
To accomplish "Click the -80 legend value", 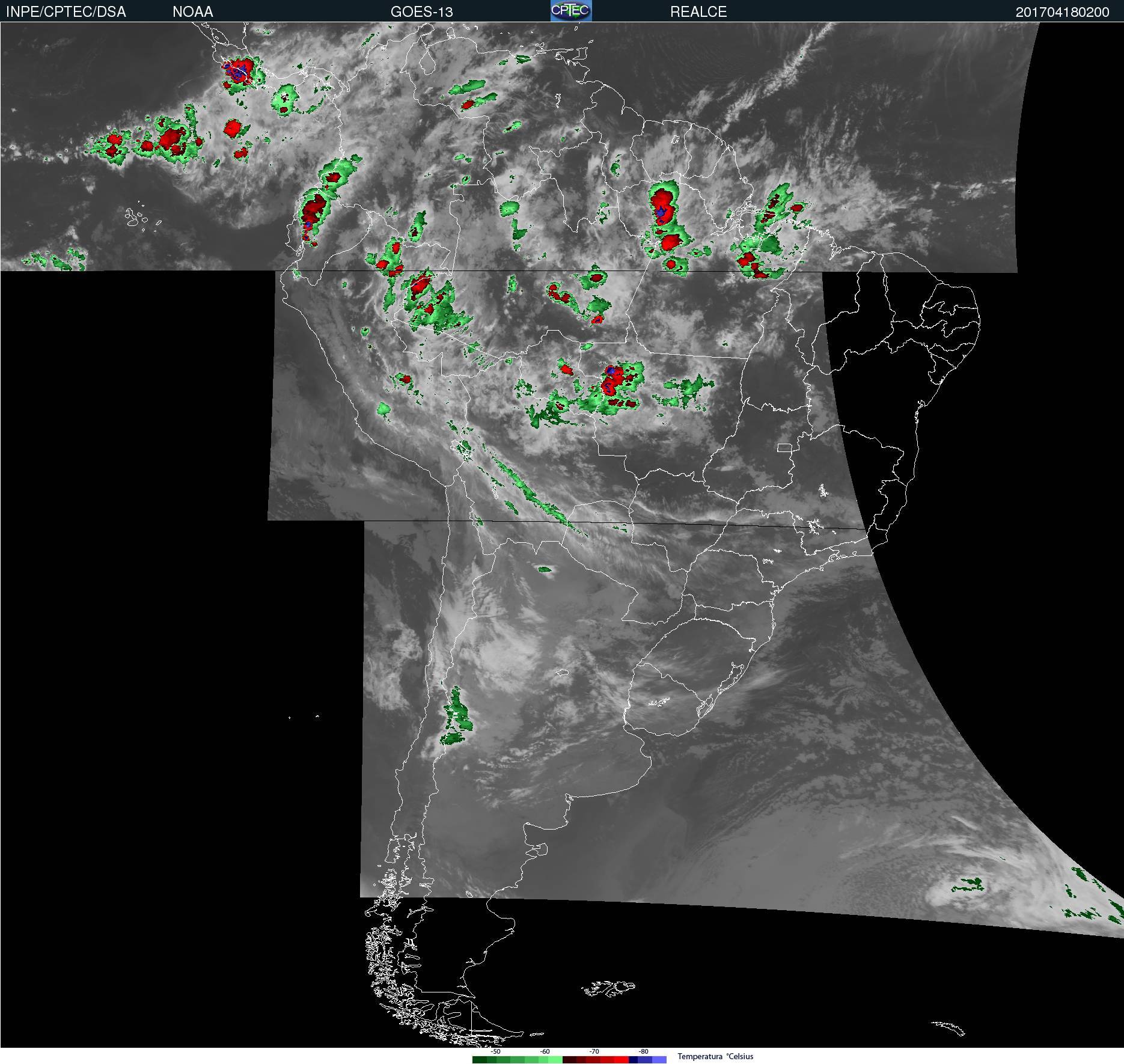I will tap(643, 1051).
